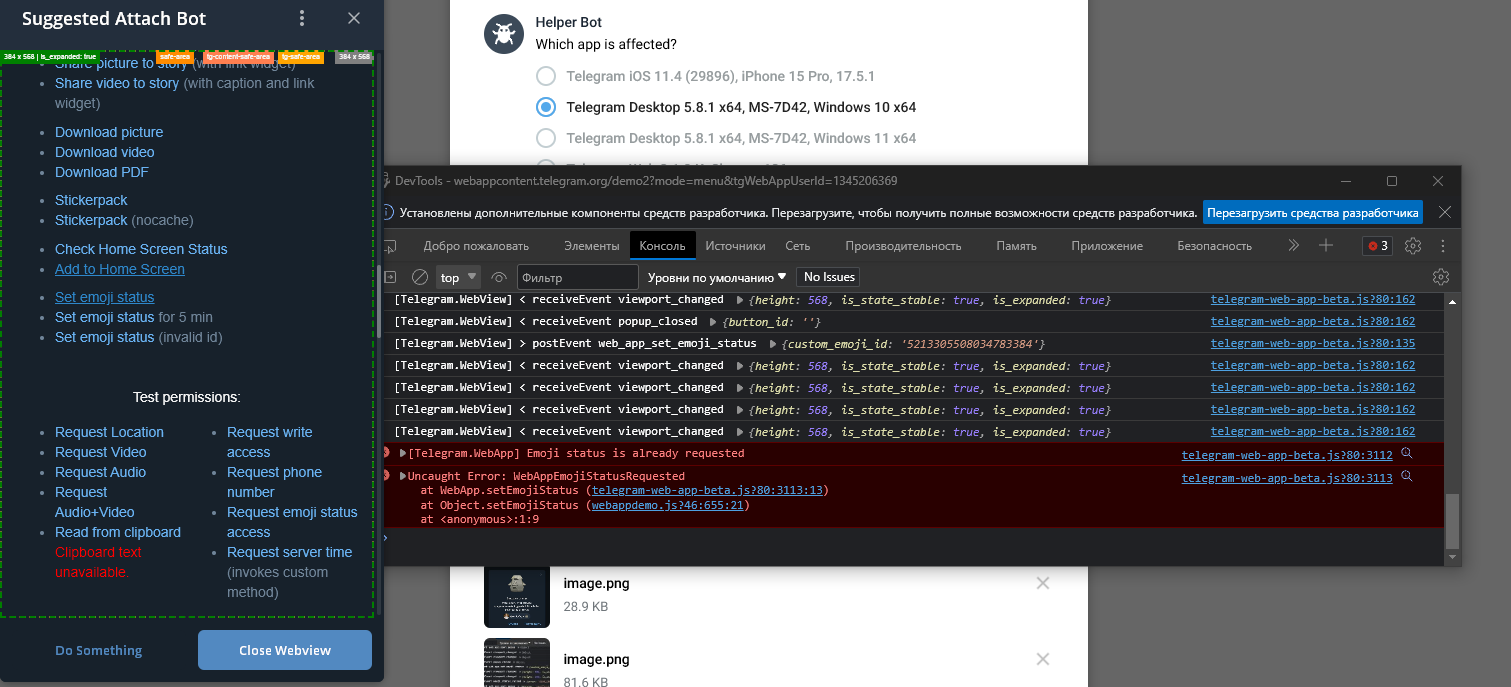Switch to the Память tab
The width and height of the screenshot is (1511, 687).
(x=1016, y=245)
